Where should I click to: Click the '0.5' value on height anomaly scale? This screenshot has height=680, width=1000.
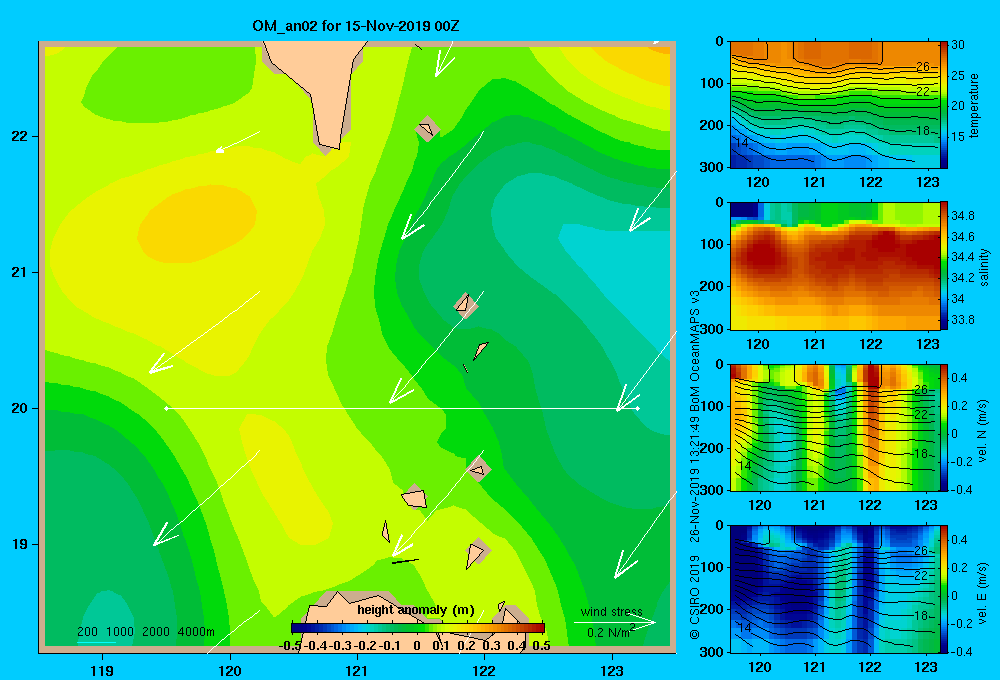[x=541, y=646]
